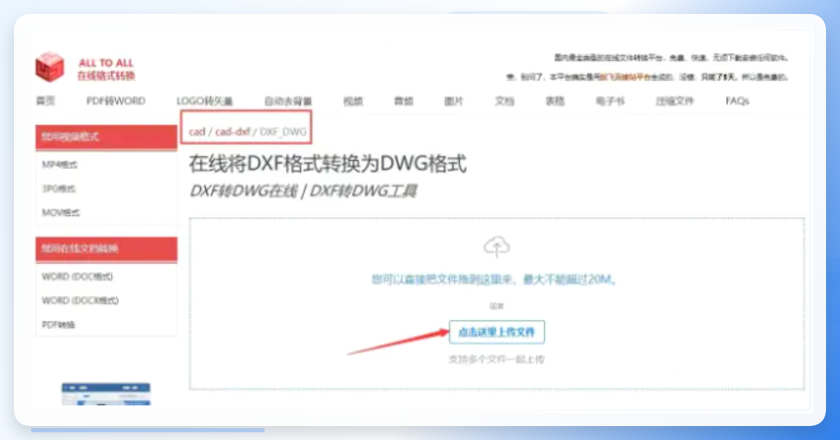The width and height of the screenshot is (840, 440).
Task: Click the 支持多个文件一起上传 note
Action: point(496,359)
